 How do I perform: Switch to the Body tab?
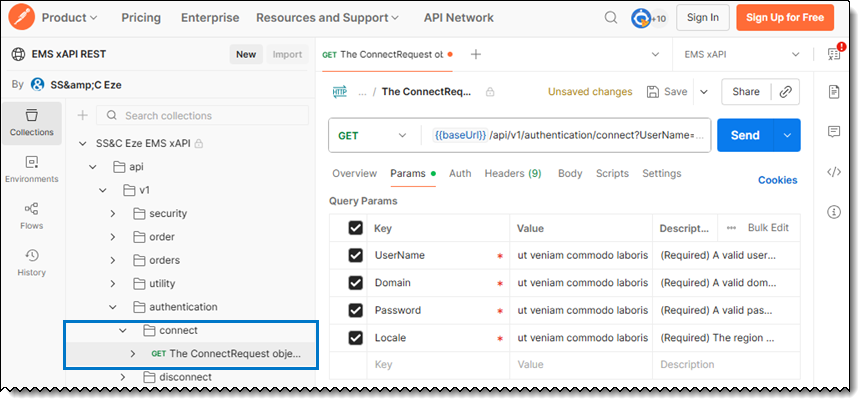tap(570, 173)
